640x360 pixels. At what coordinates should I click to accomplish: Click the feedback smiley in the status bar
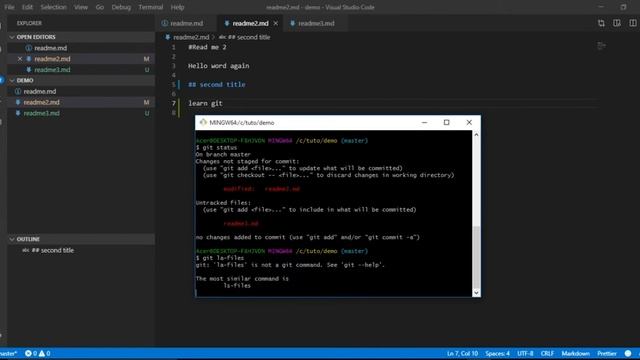[628, 353]
